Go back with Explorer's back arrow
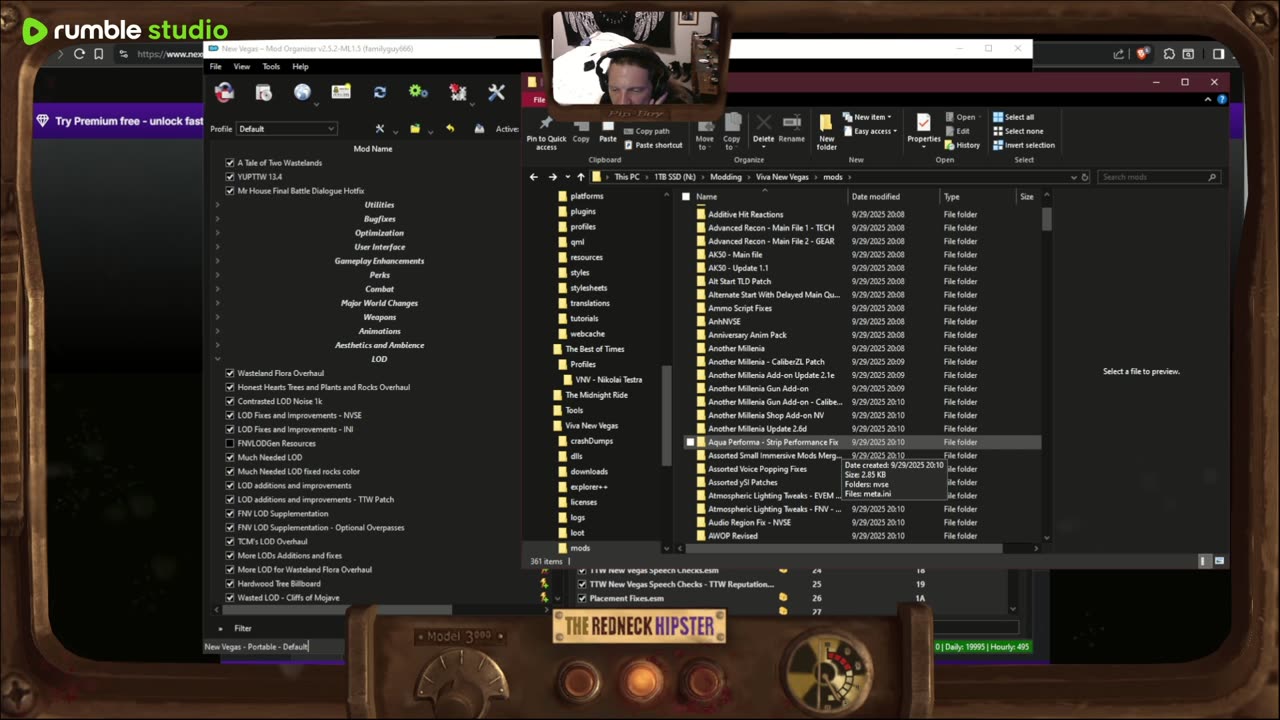The width and height of the screenshot is (1280, 720). point(534,177)
